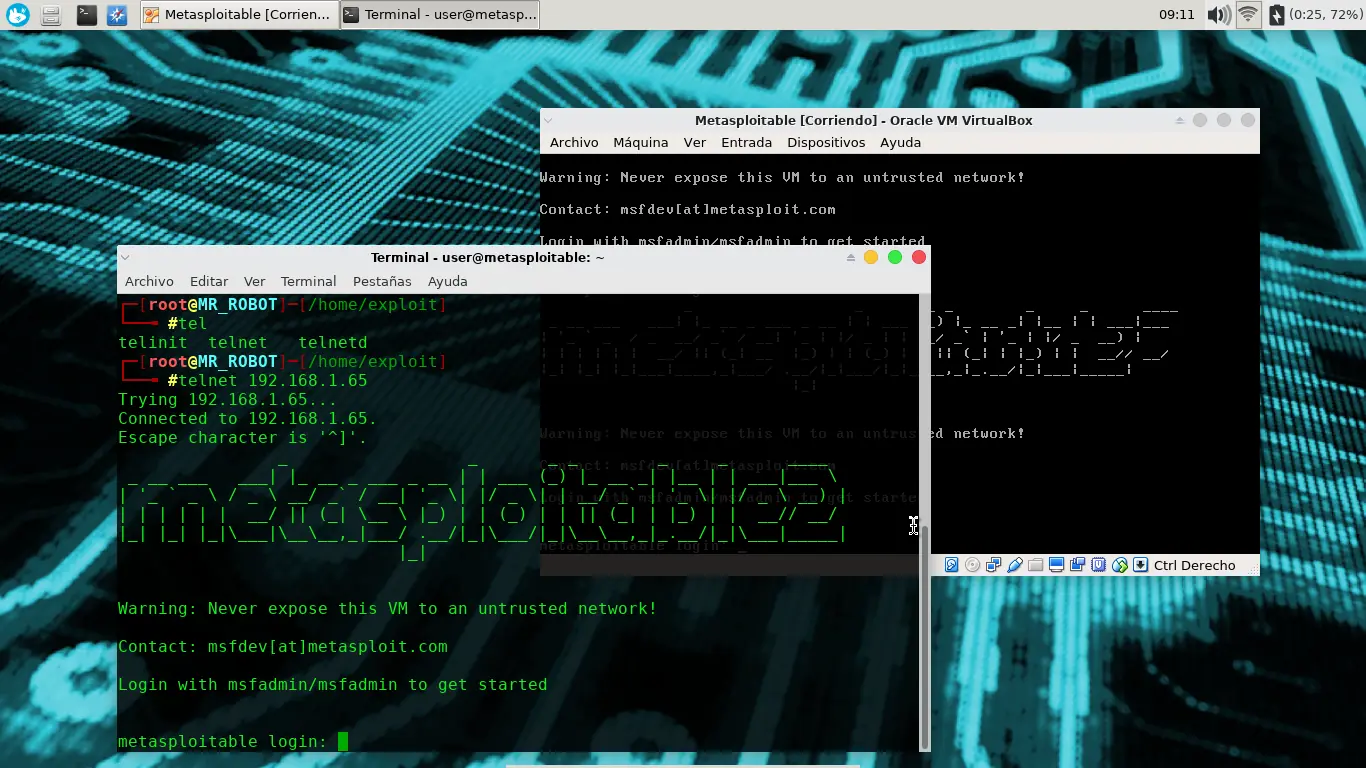Open Dispositivos menu in VirtualBox
Viewport: 1366px width, 768px height.
826,142
